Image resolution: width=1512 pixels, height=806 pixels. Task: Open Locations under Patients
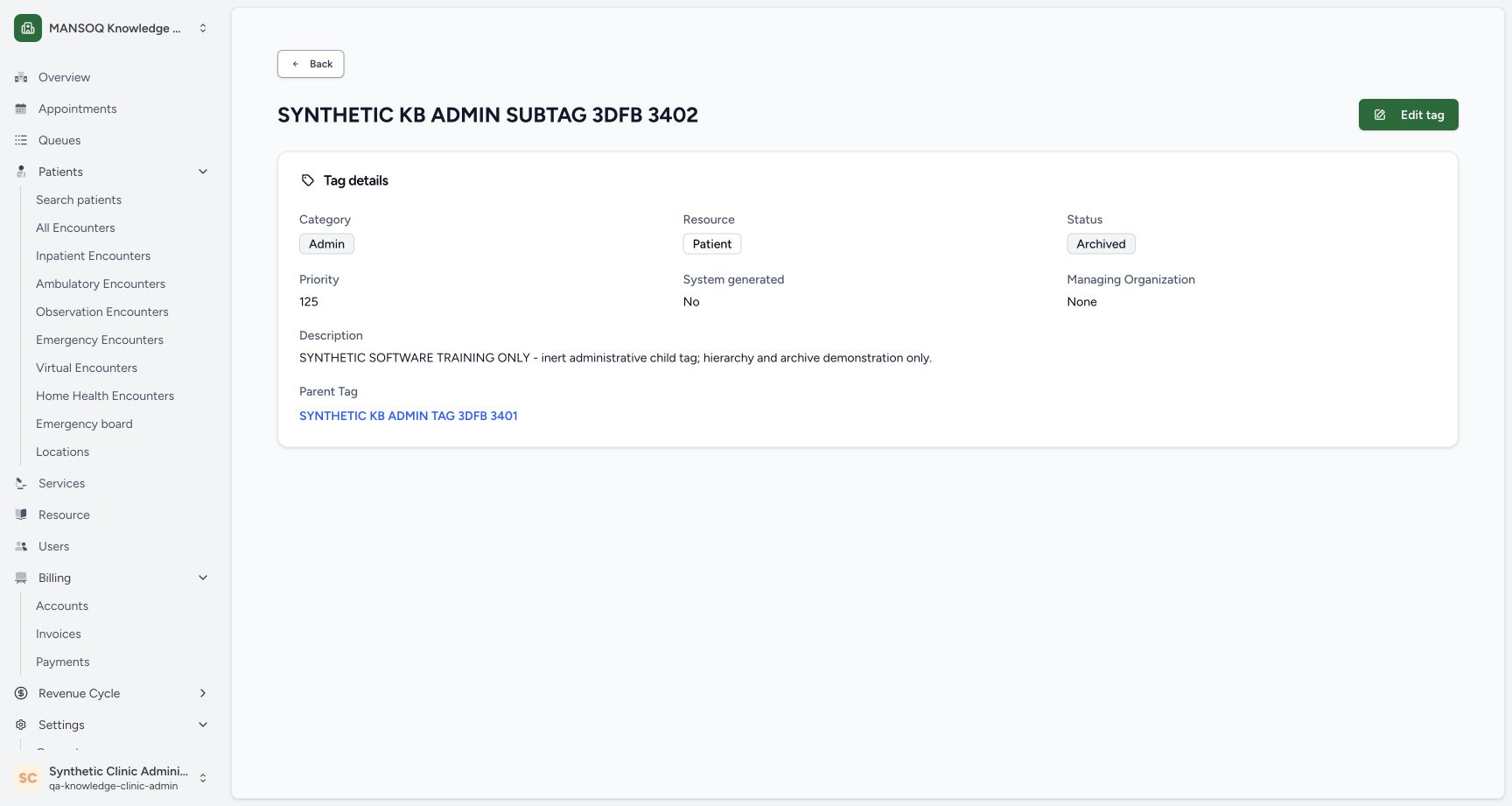pyautogui.click(x=62, y=452)
